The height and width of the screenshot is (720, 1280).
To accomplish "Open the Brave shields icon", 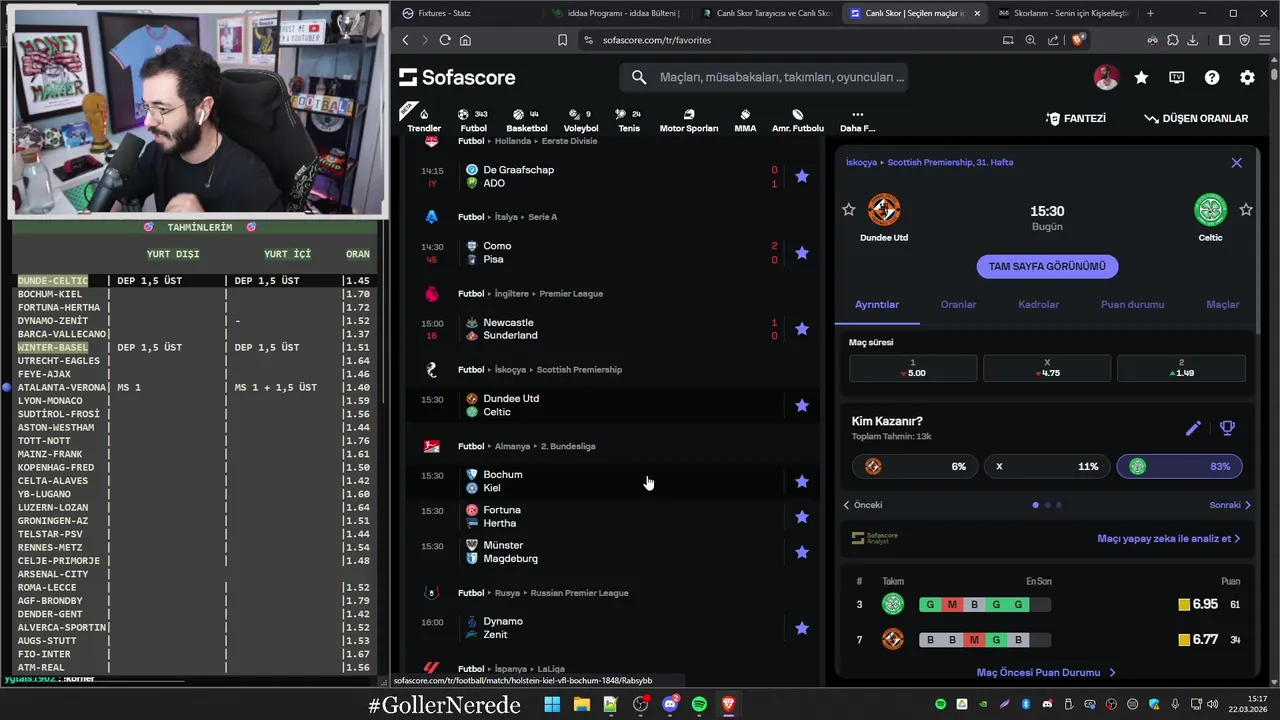I will tap(1078, 40).
